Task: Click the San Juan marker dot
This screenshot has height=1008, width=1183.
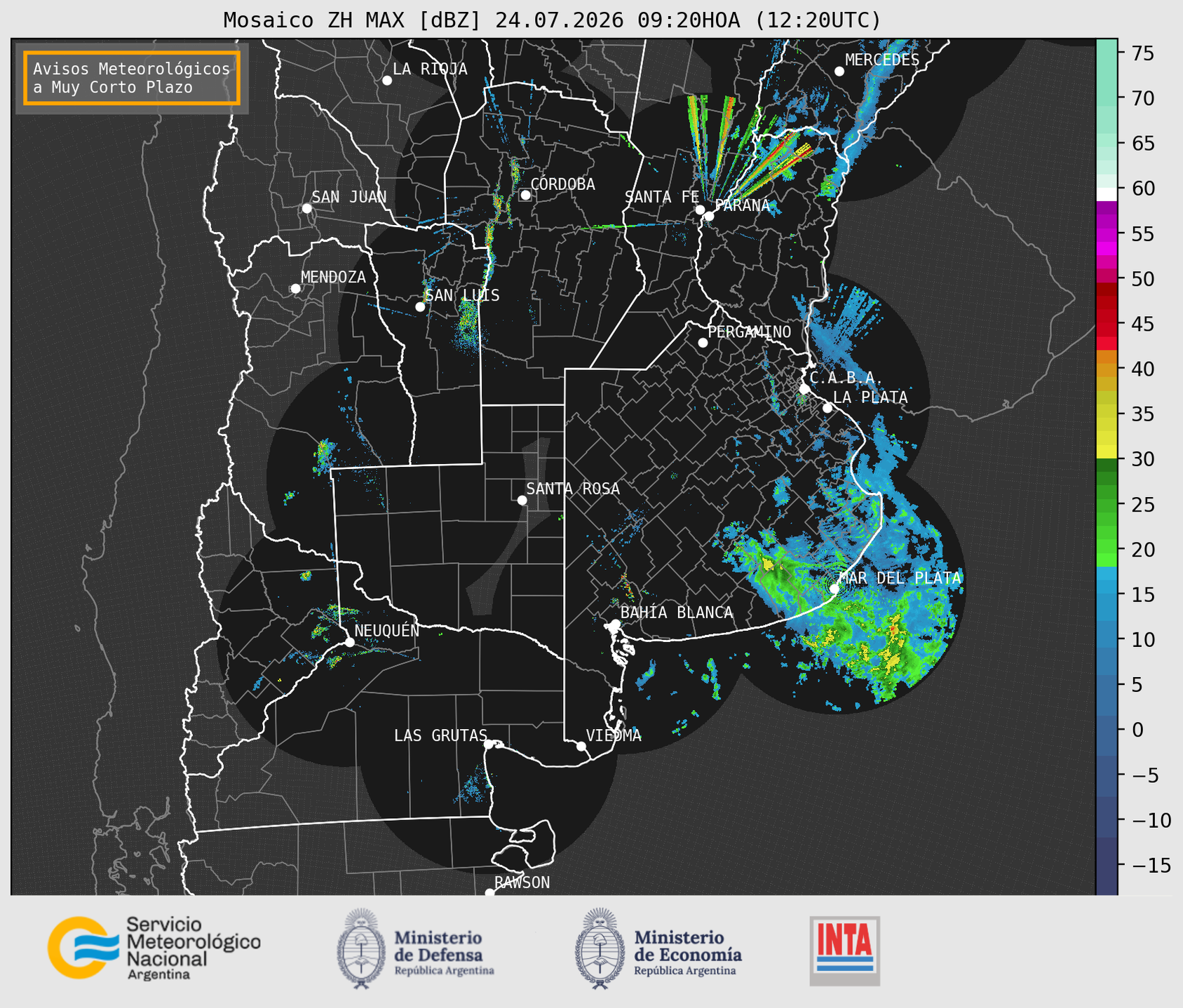Action: click(306, 208)
